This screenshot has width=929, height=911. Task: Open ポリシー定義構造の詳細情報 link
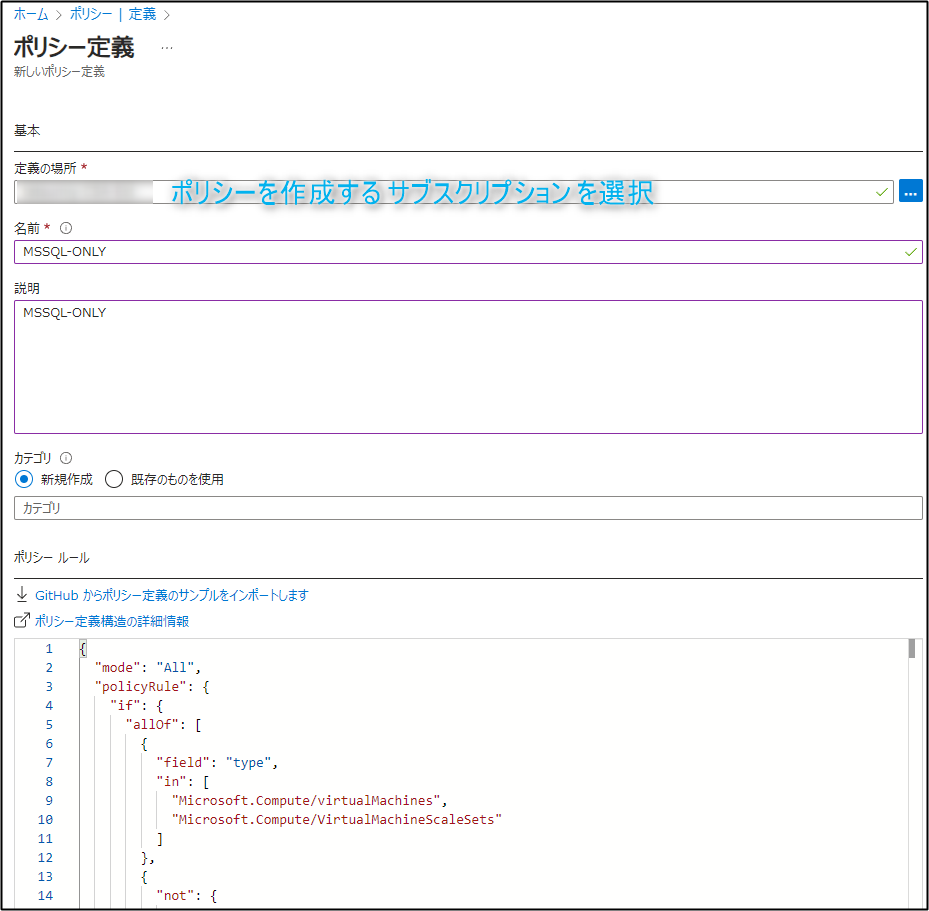click(x=112, y=621)
